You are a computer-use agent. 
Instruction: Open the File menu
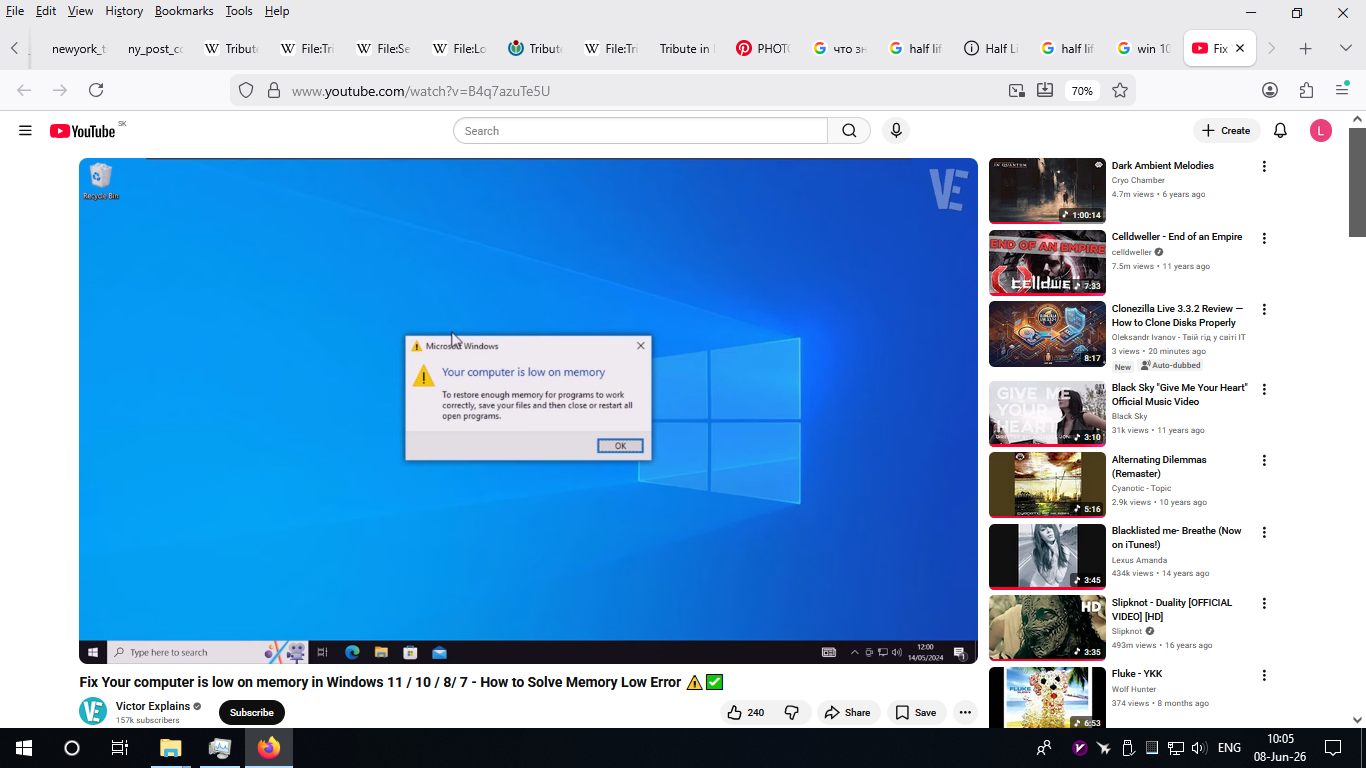[15, 11]
